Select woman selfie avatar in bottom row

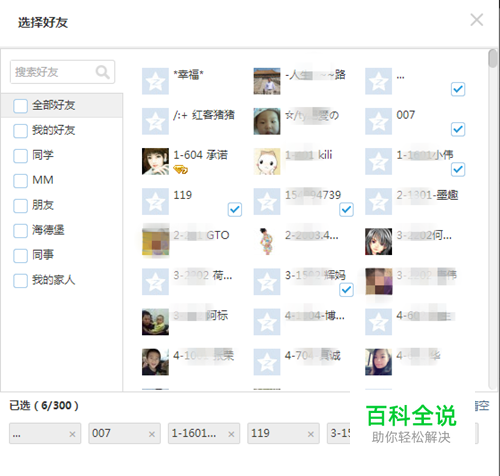point(378,362)
